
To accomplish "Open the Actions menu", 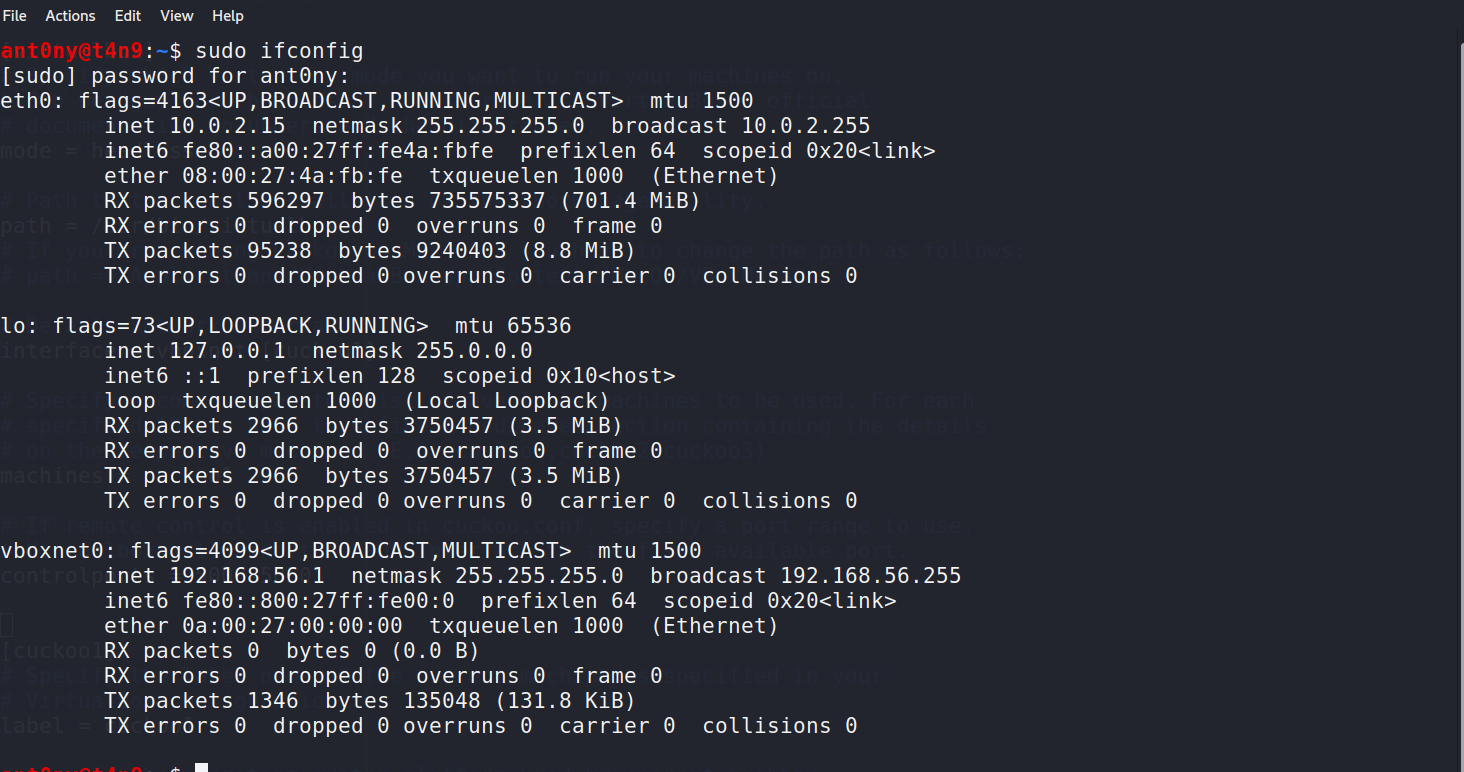I will coord(70,15).
